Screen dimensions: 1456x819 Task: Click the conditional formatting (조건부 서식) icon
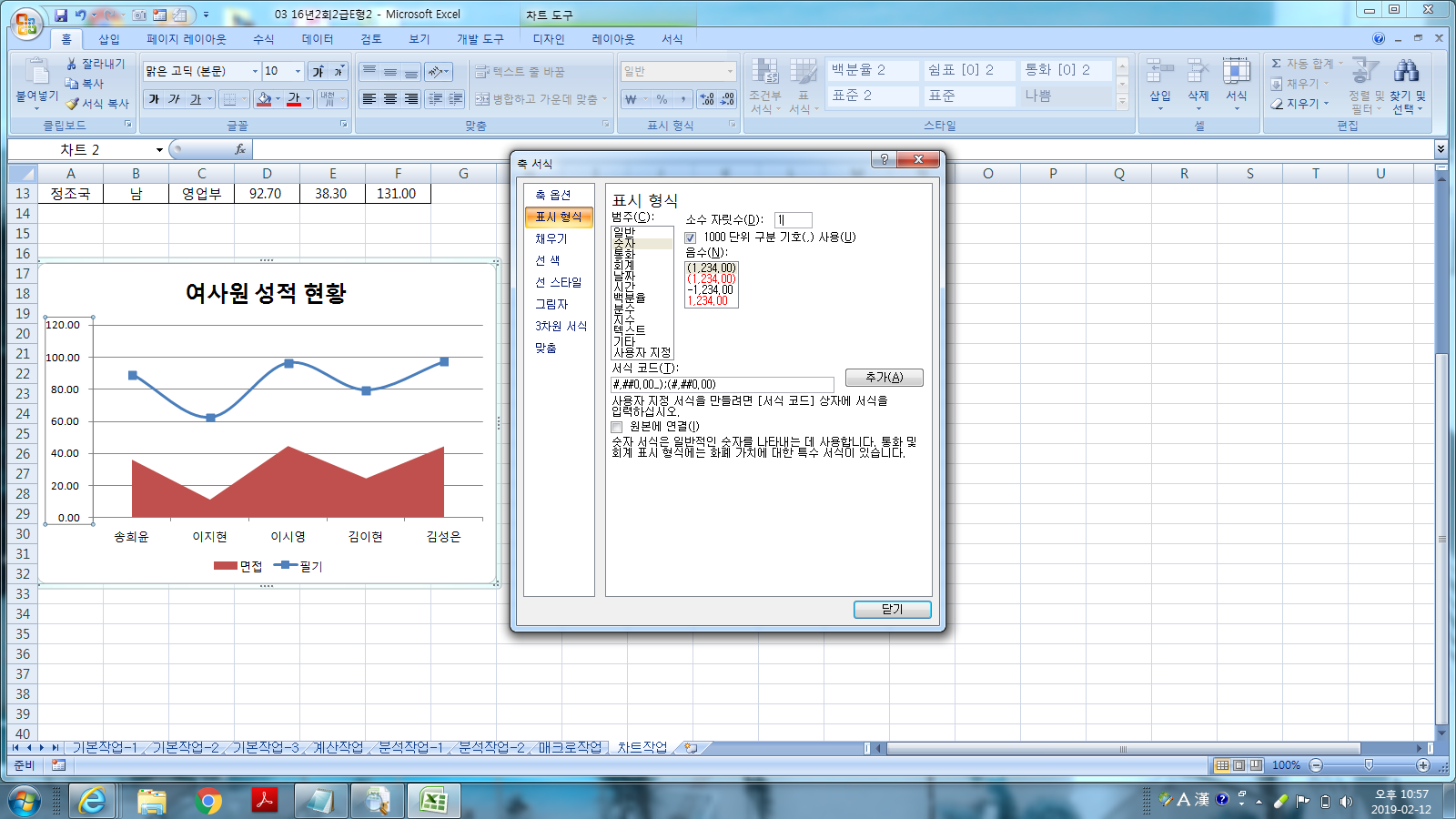764,73
